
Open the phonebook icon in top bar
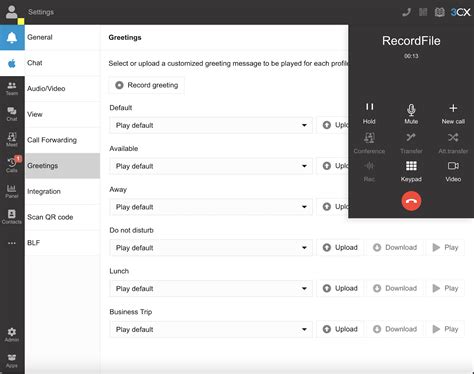point(440,12)
